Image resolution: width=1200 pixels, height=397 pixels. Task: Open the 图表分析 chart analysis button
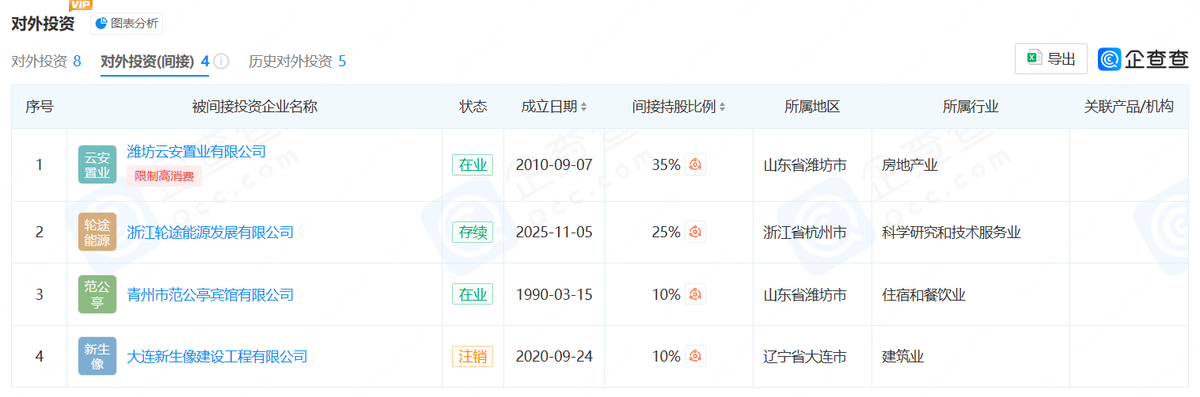[x=126, y=23]
